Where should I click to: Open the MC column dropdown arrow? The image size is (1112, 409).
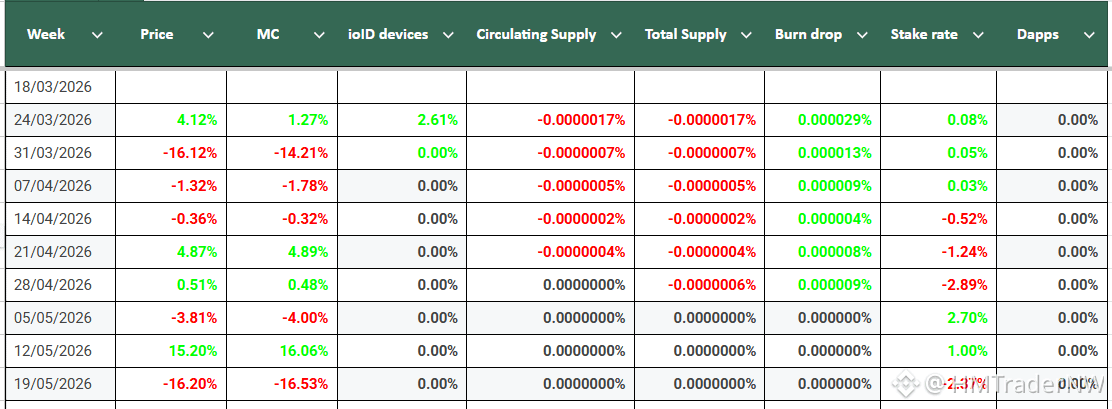320,35
